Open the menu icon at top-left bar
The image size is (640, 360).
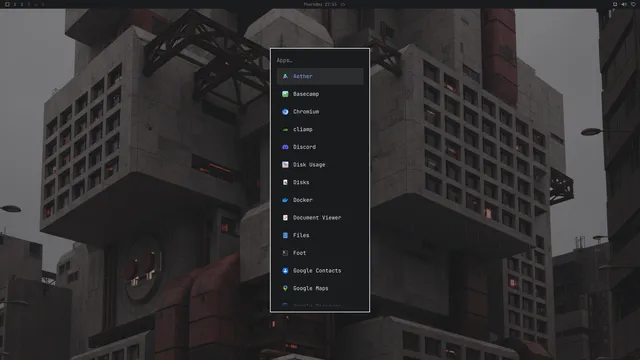7,4
